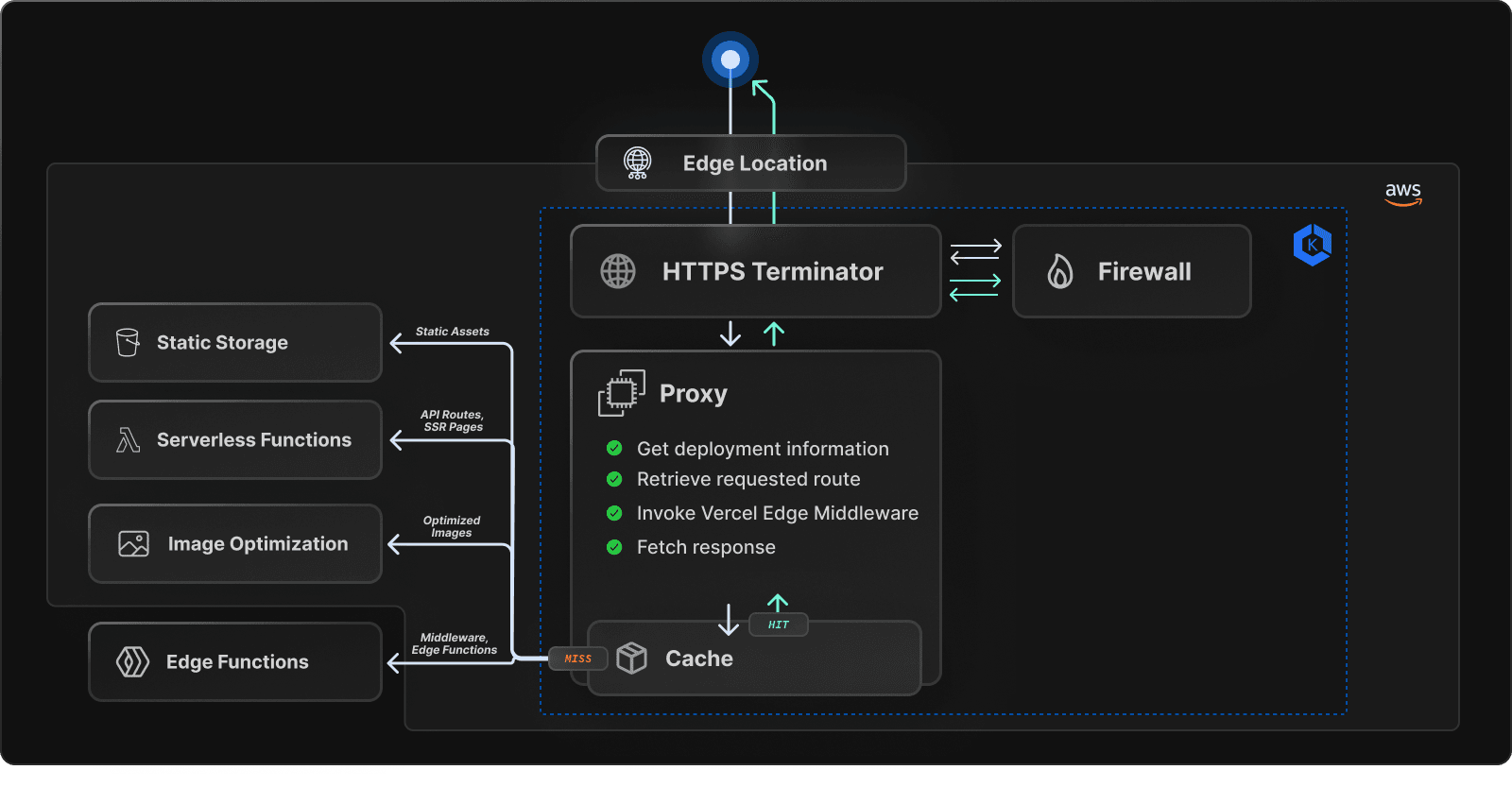Click the Static Storage bucket icon
Viewport: 1512px width, 787px height.
[128, 342]
